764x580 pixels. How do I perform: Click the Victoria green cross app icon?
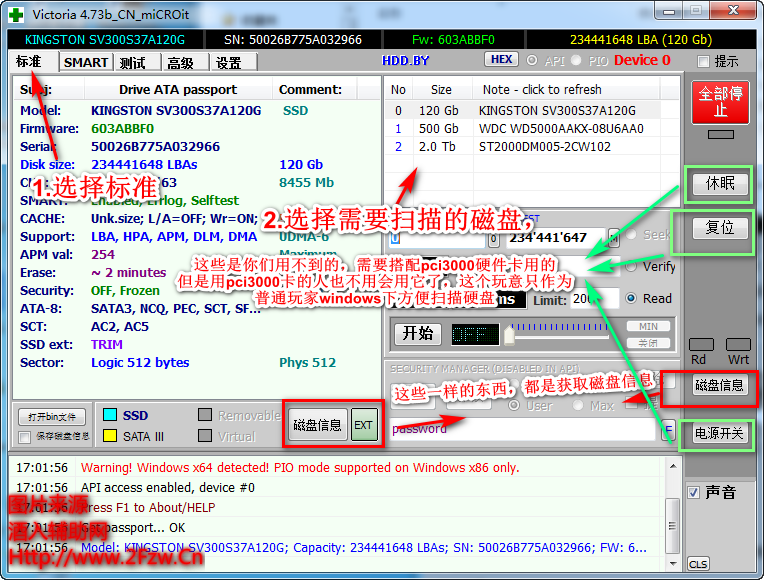tap(16, 14)
